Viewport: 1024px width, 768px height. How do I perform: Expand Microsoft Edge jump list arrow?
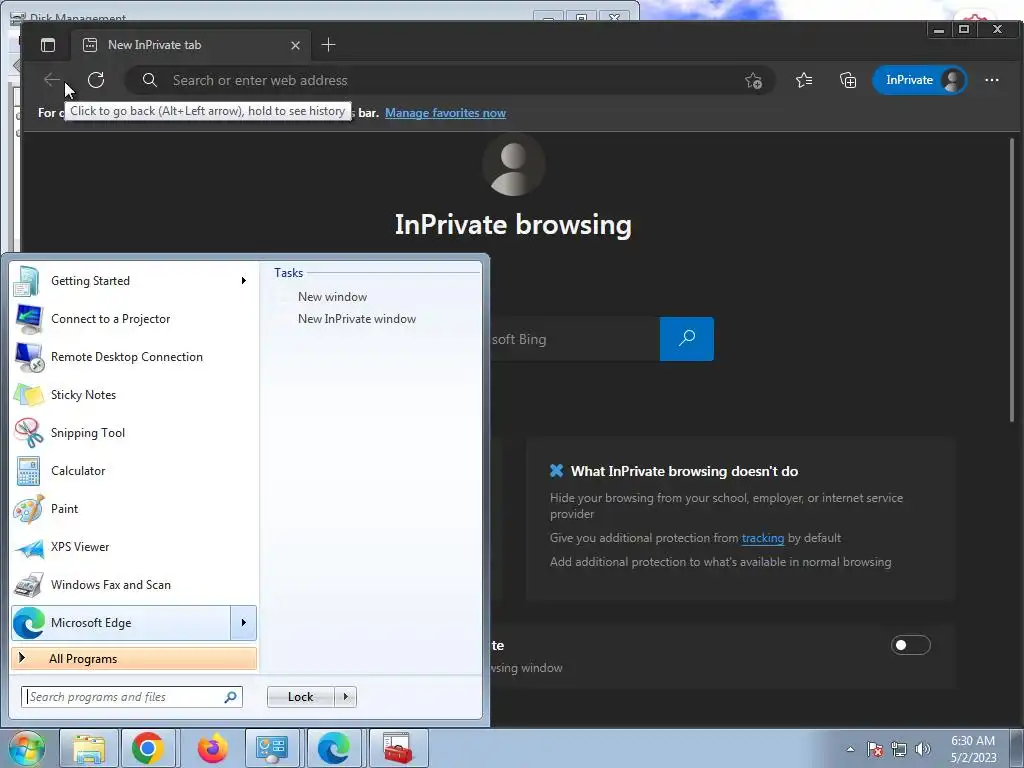tap(244, 623)
